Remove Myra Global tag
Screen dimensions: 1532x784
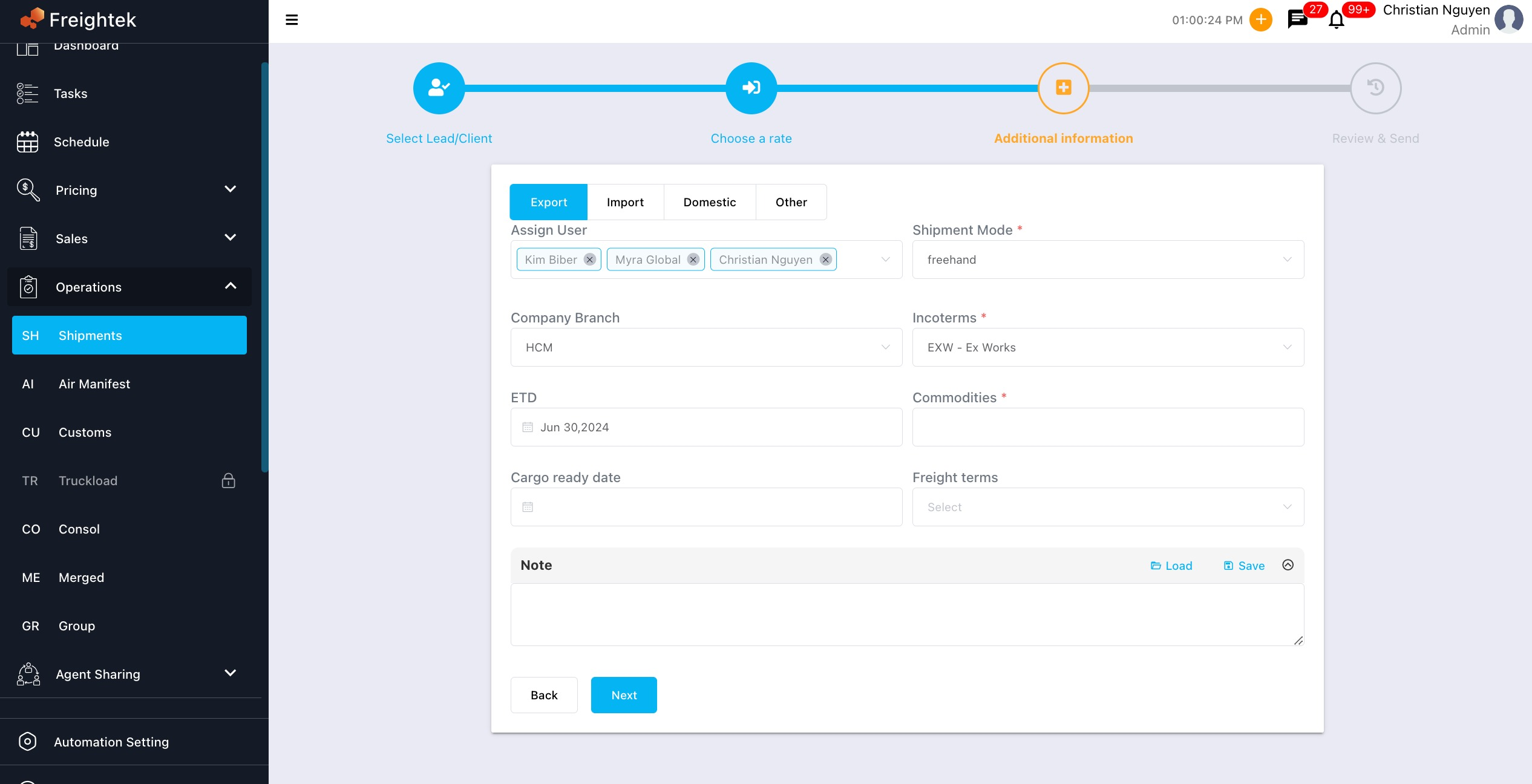[x=693, y=260]
